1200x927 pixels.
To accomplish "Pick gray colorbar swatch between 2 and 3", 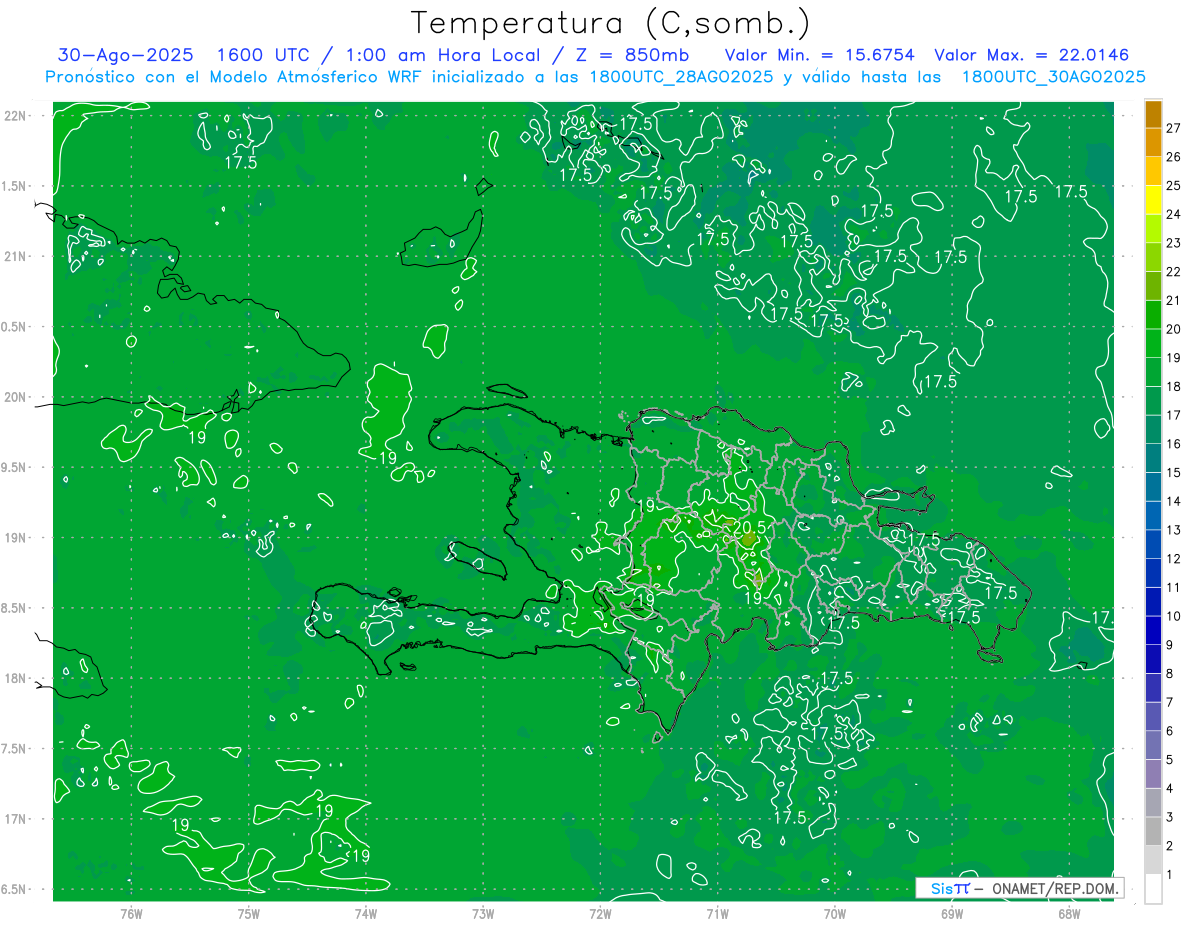I will [1153, 831].
